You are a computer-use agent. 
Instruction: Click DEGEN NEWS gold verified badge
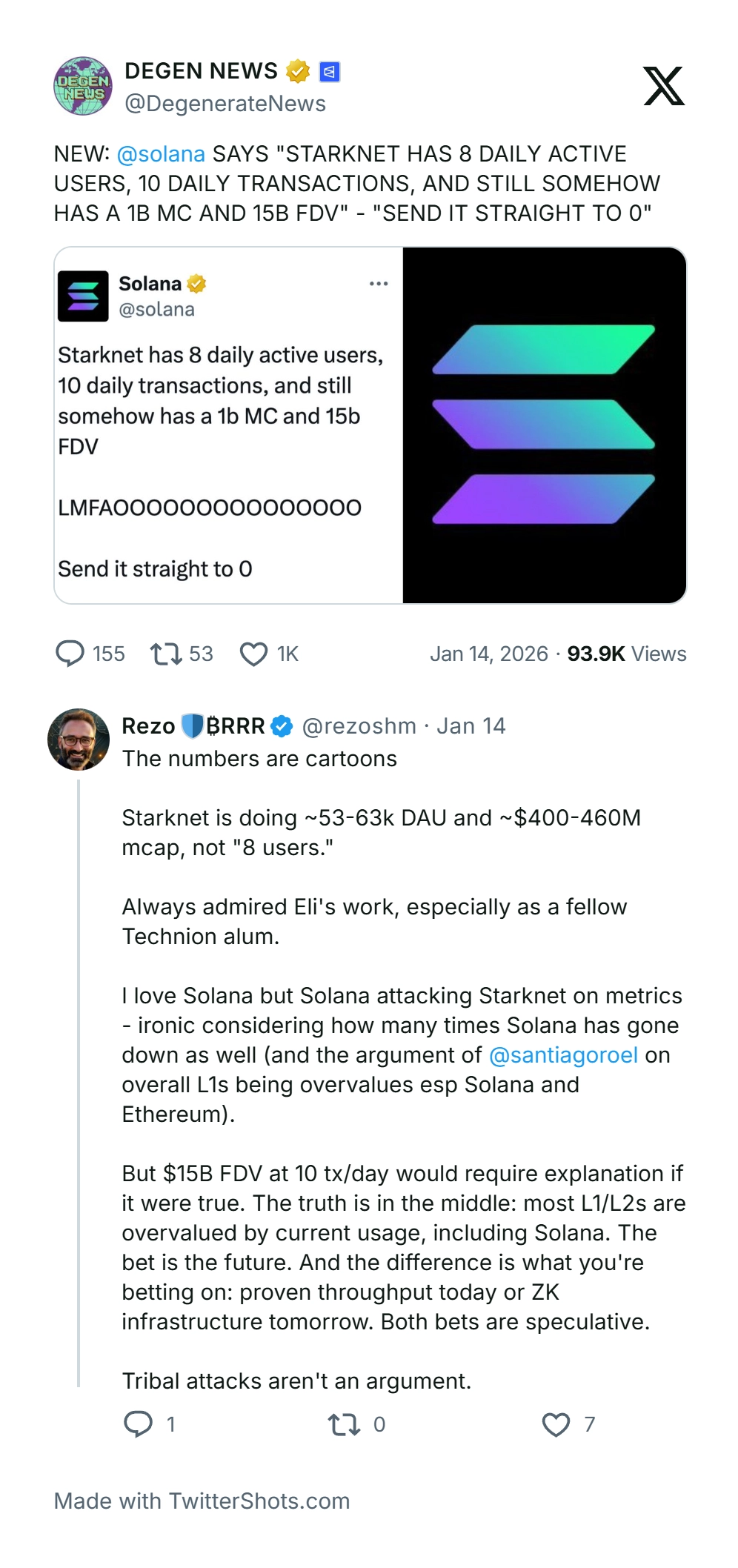point(298,71)
